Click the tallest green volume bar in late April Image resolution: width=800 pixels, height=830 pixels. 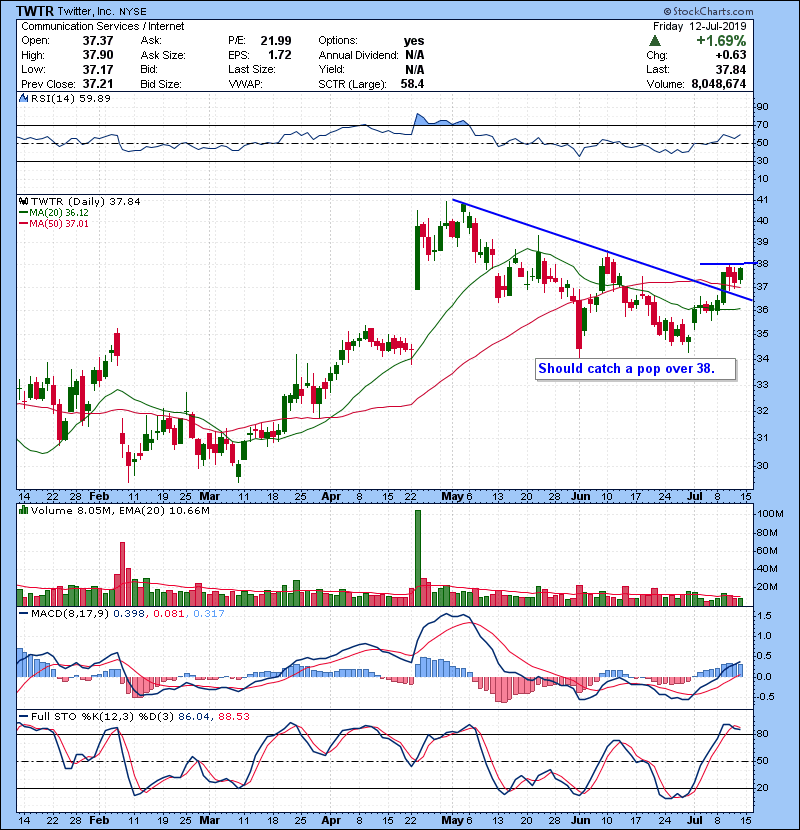tap(418, 558)
